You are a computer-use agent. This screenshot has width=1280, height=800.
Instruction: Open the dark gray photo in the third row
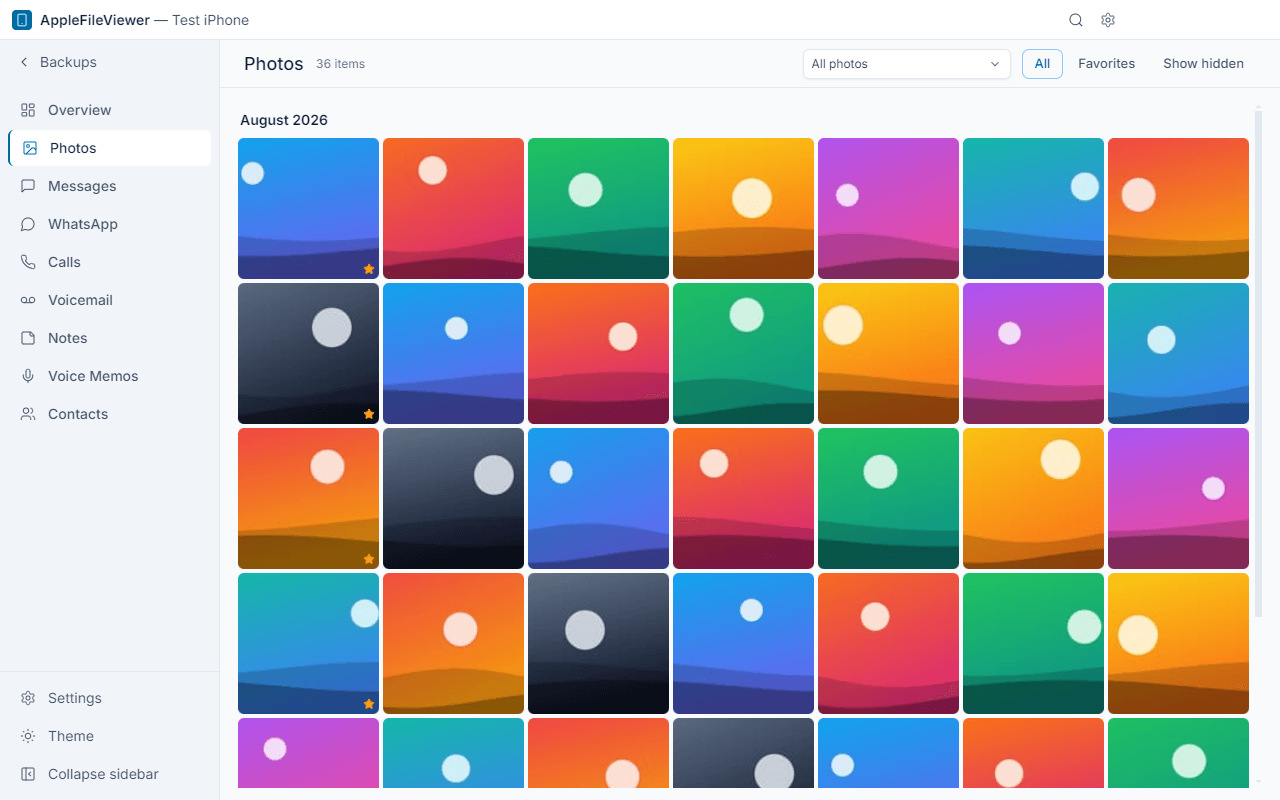pyautogui.click(x=453, y=498)
